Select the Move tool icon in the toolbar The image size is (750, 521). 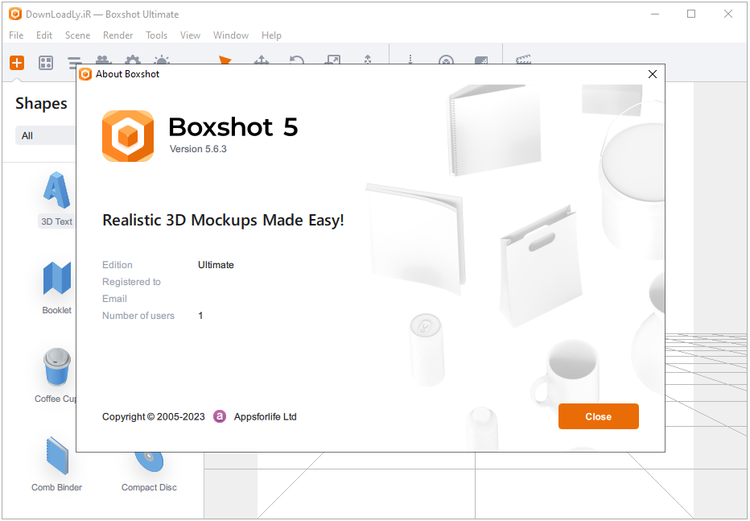point(261,60)
